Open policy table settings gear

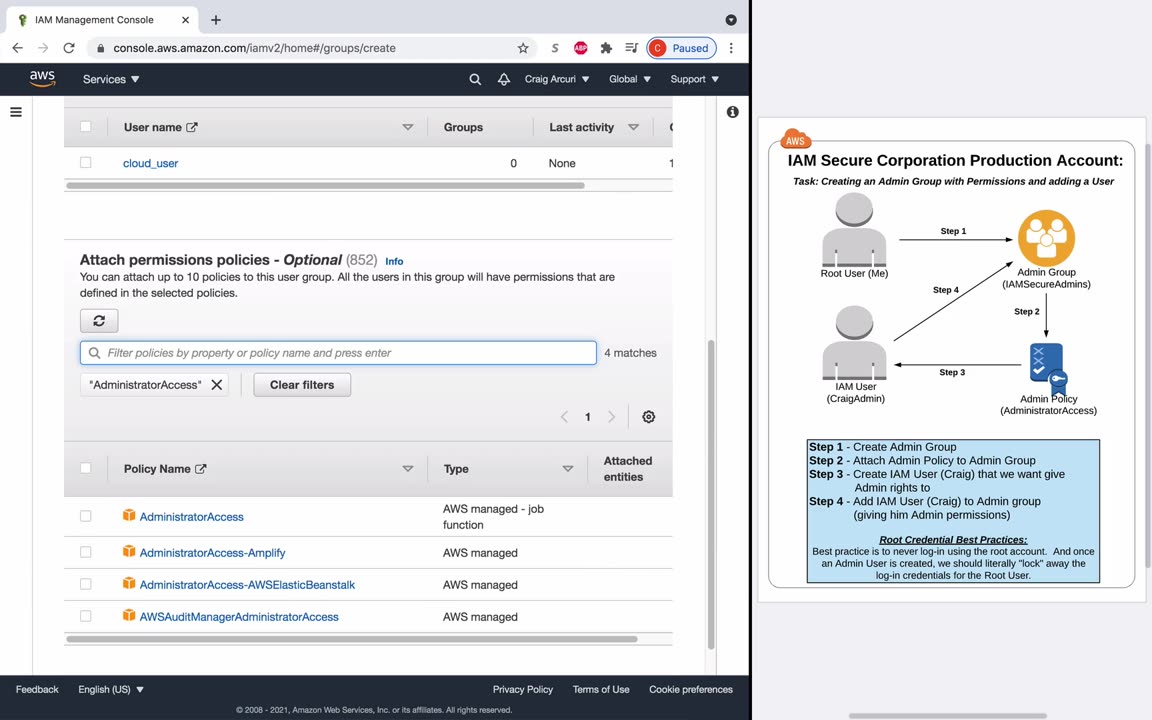coord(649,417)
